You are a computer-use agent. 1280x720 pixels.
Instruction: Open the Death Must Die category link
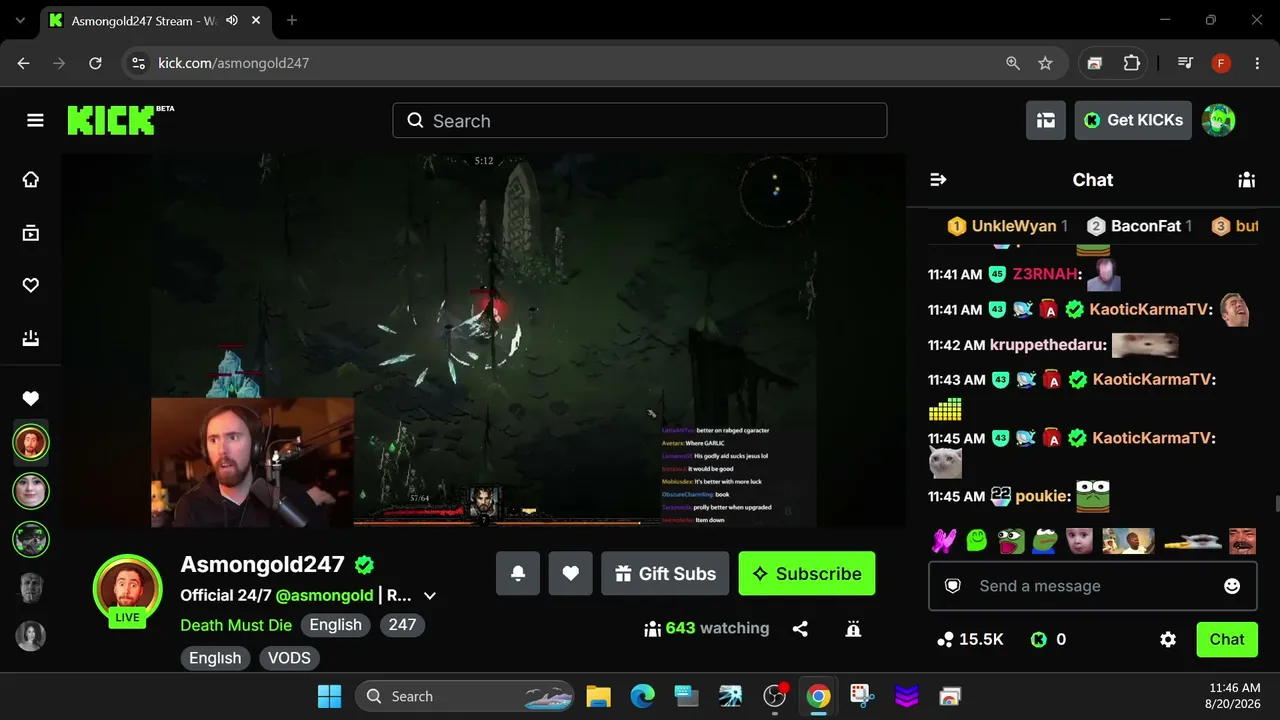(236, 625)
